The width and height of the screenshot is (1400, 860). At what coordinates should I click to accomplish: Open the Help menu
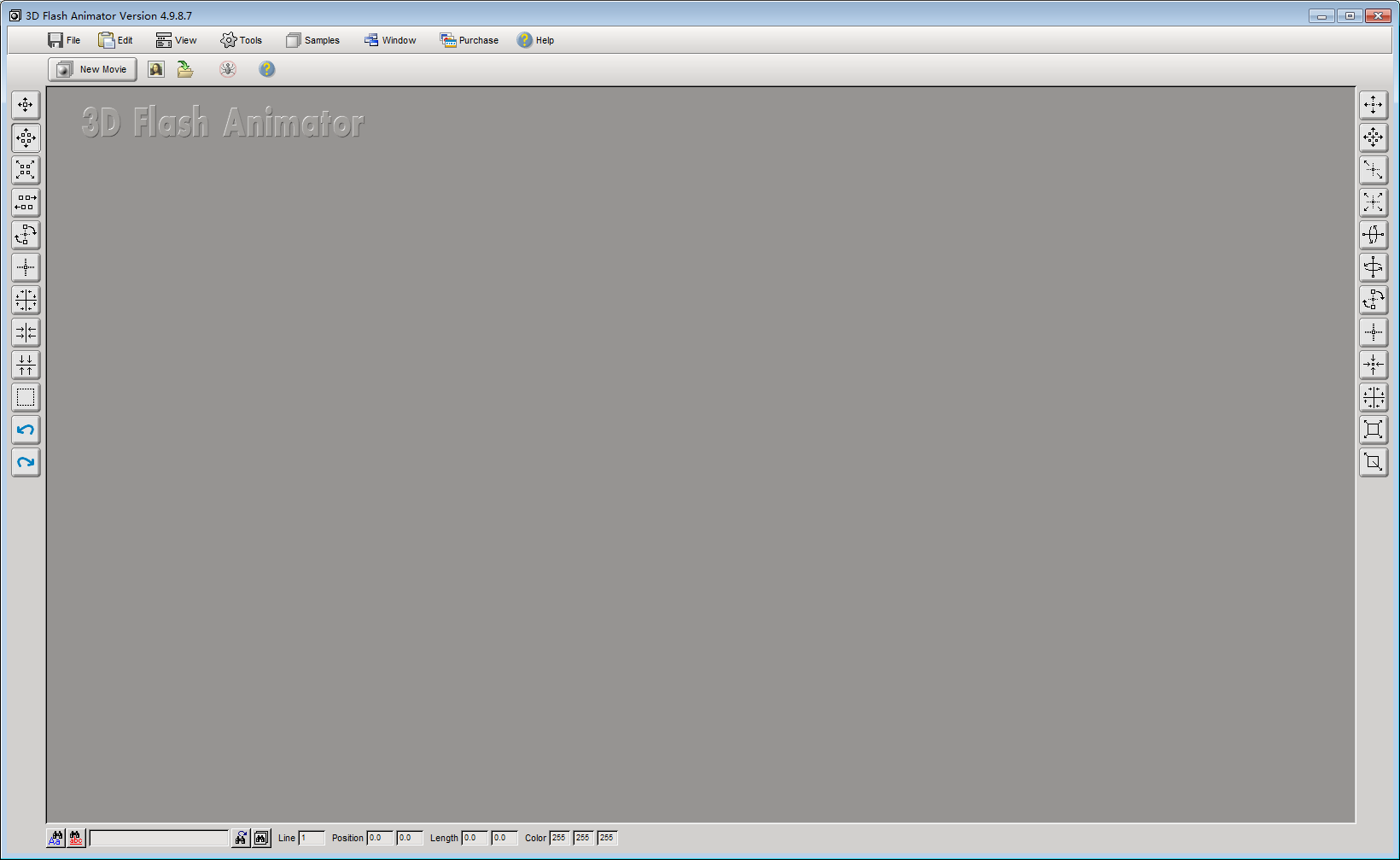pyautogui.click(x=535, y=40)
